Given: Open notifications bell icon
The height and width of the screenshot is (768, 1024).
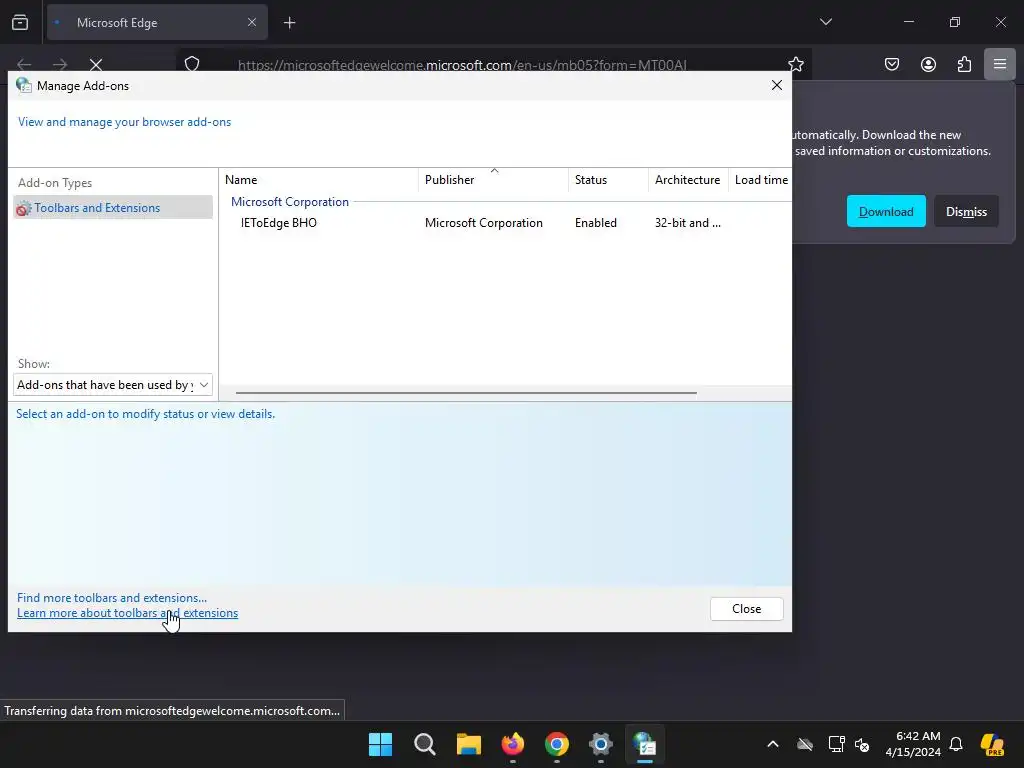Looking at the screenshot, I should [956, 744].
